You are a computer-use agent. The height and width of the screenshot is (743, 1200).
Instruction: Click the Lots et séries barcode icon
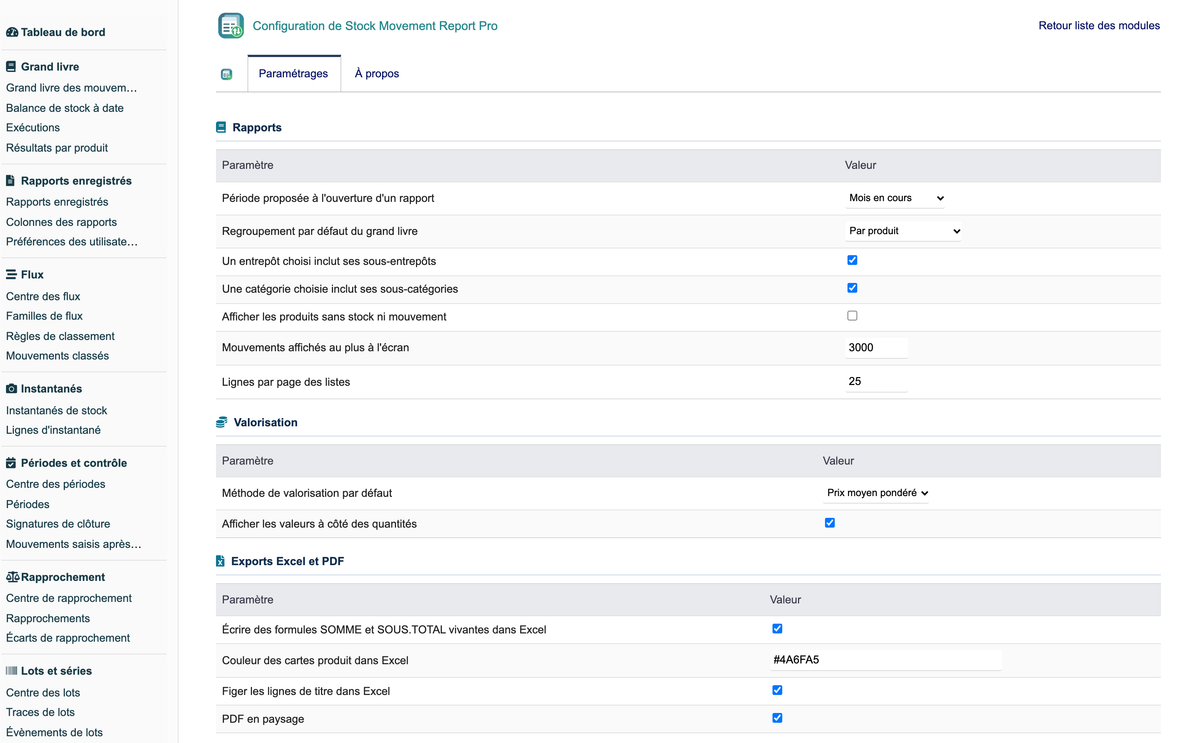(x=12, y=671)
